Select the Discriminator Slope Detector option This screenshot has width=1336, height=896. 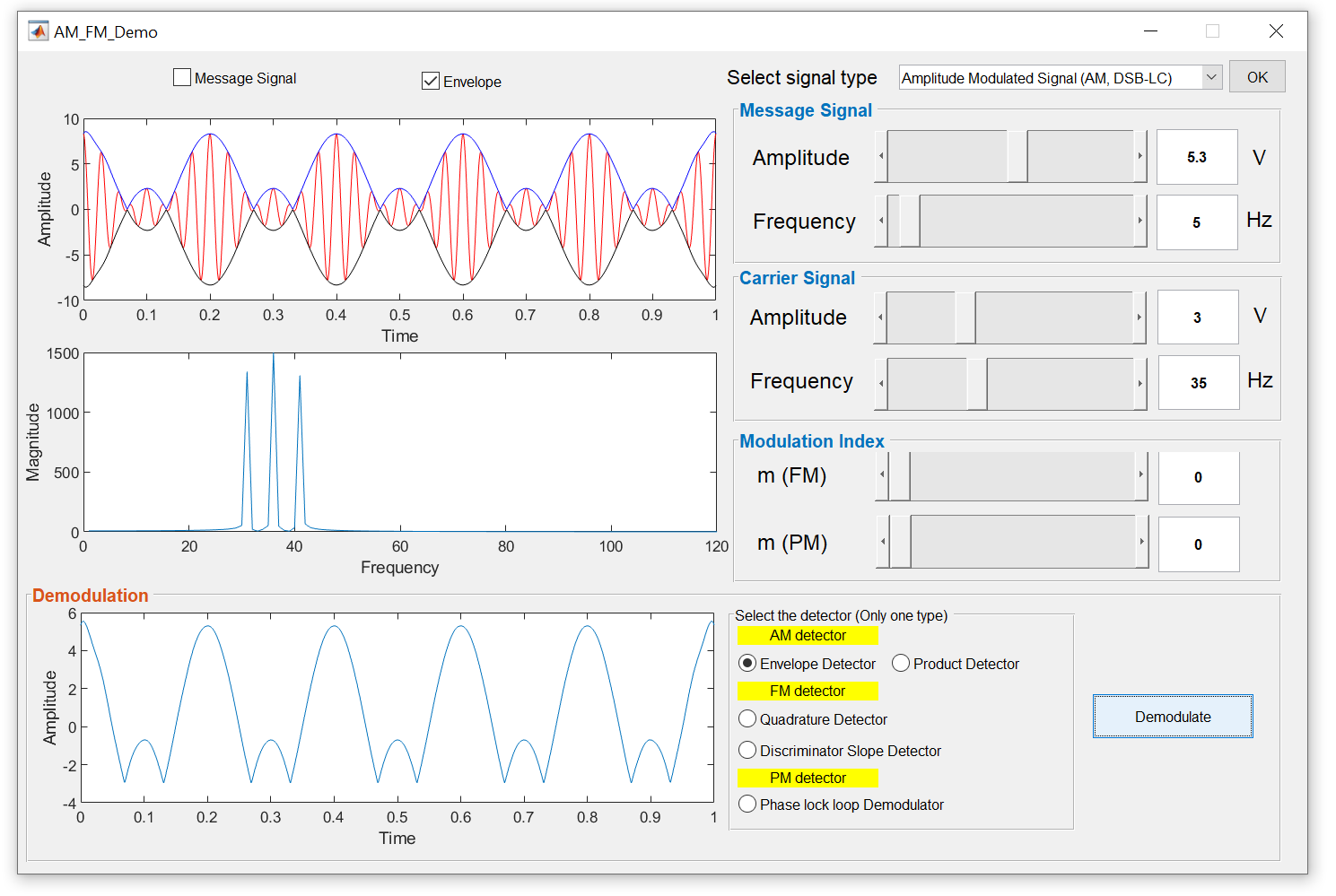coord(747,750)
